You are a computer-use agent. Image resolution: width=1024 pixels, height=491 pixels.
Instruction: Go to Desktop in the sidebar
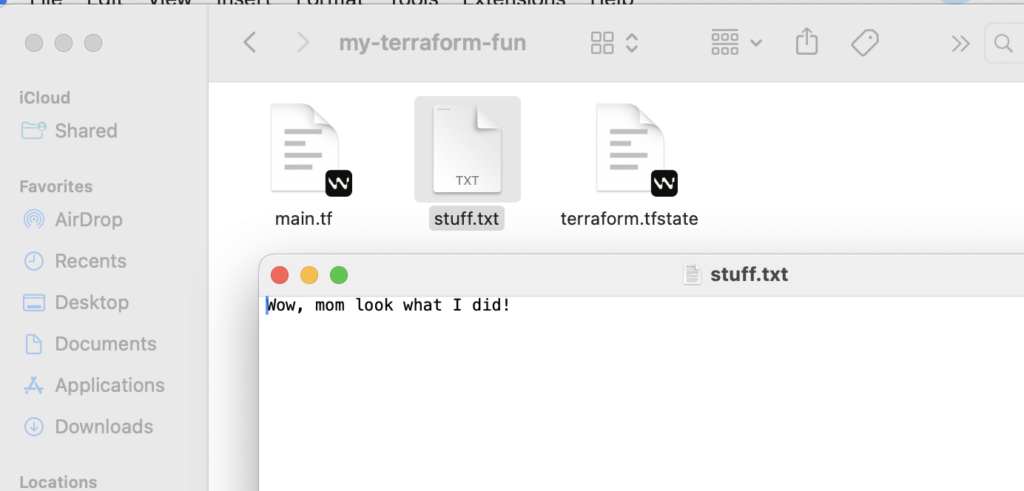coord(91,302)
